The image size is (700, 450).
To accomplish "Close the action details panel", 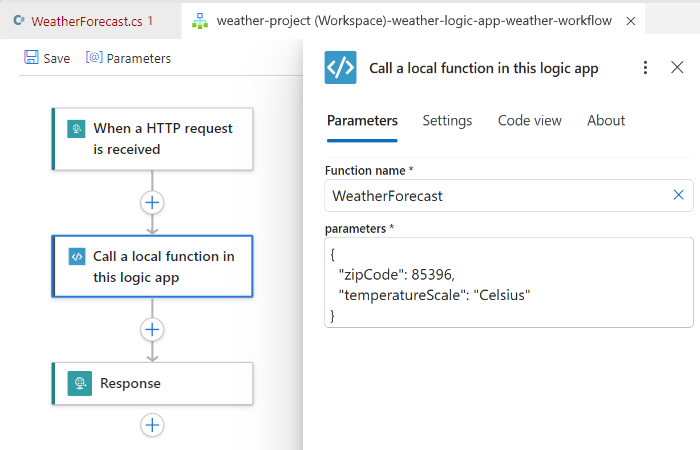I will pyautogui.click(x=677, y=68).
